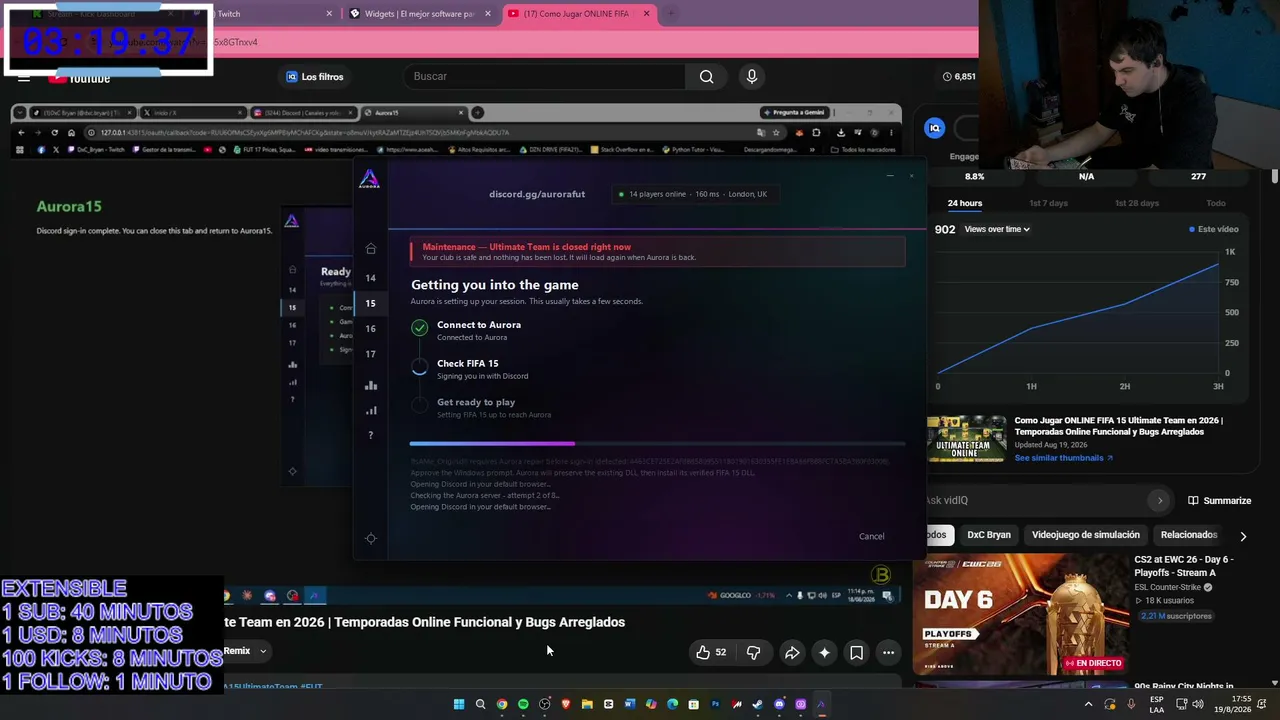This screenshot has height=720, width=1280.
Task: Click the Maintenance Ultimate Team closed banner
Action: coord(658,252)
